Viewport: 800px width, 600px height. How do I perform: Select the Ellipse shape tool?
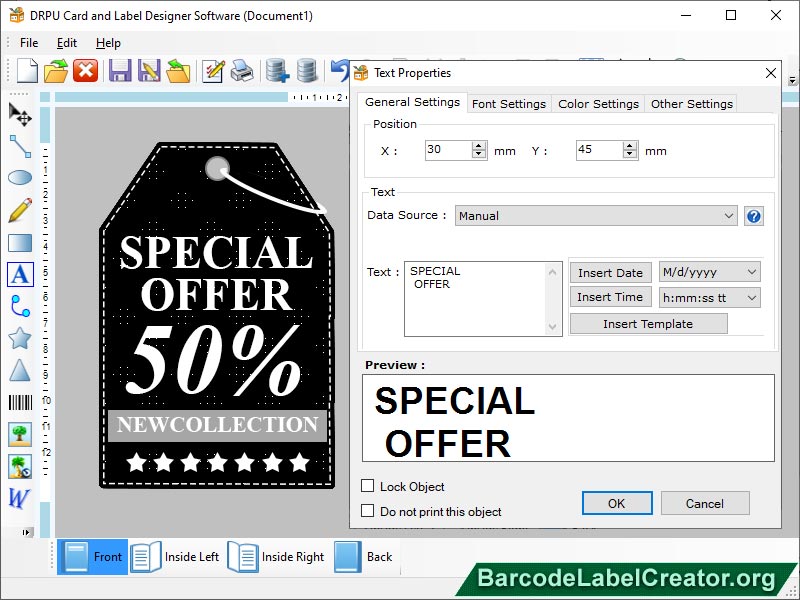click(x=20, y=178)
